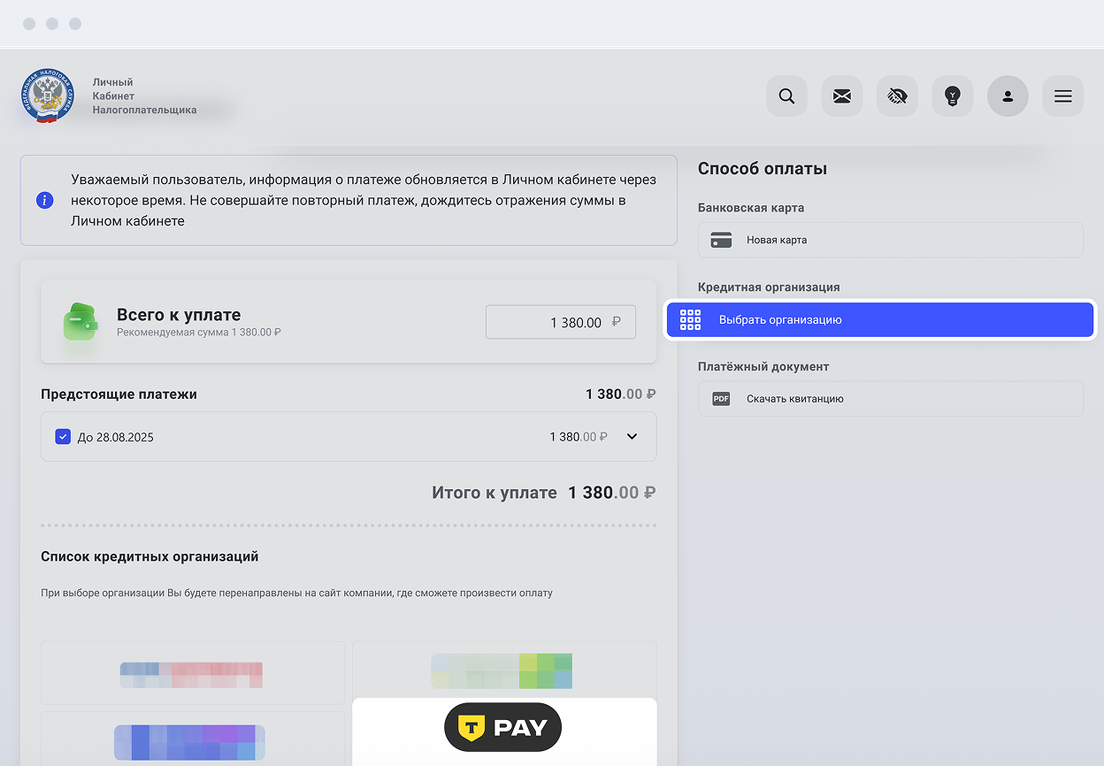Click the lightbulb icon in the header
1104x766 pixels.
pyautogui.click(x=952, y=97)
